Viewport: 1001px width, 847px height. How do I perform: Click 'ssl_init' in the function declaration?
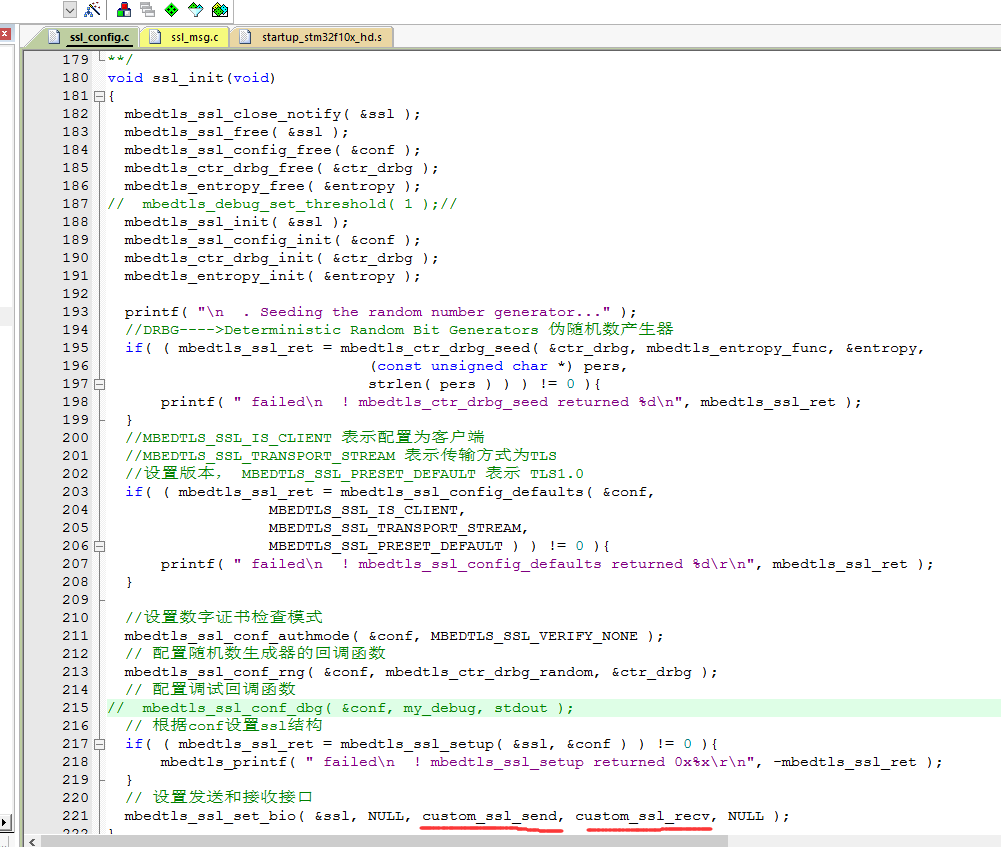(188, 78)
